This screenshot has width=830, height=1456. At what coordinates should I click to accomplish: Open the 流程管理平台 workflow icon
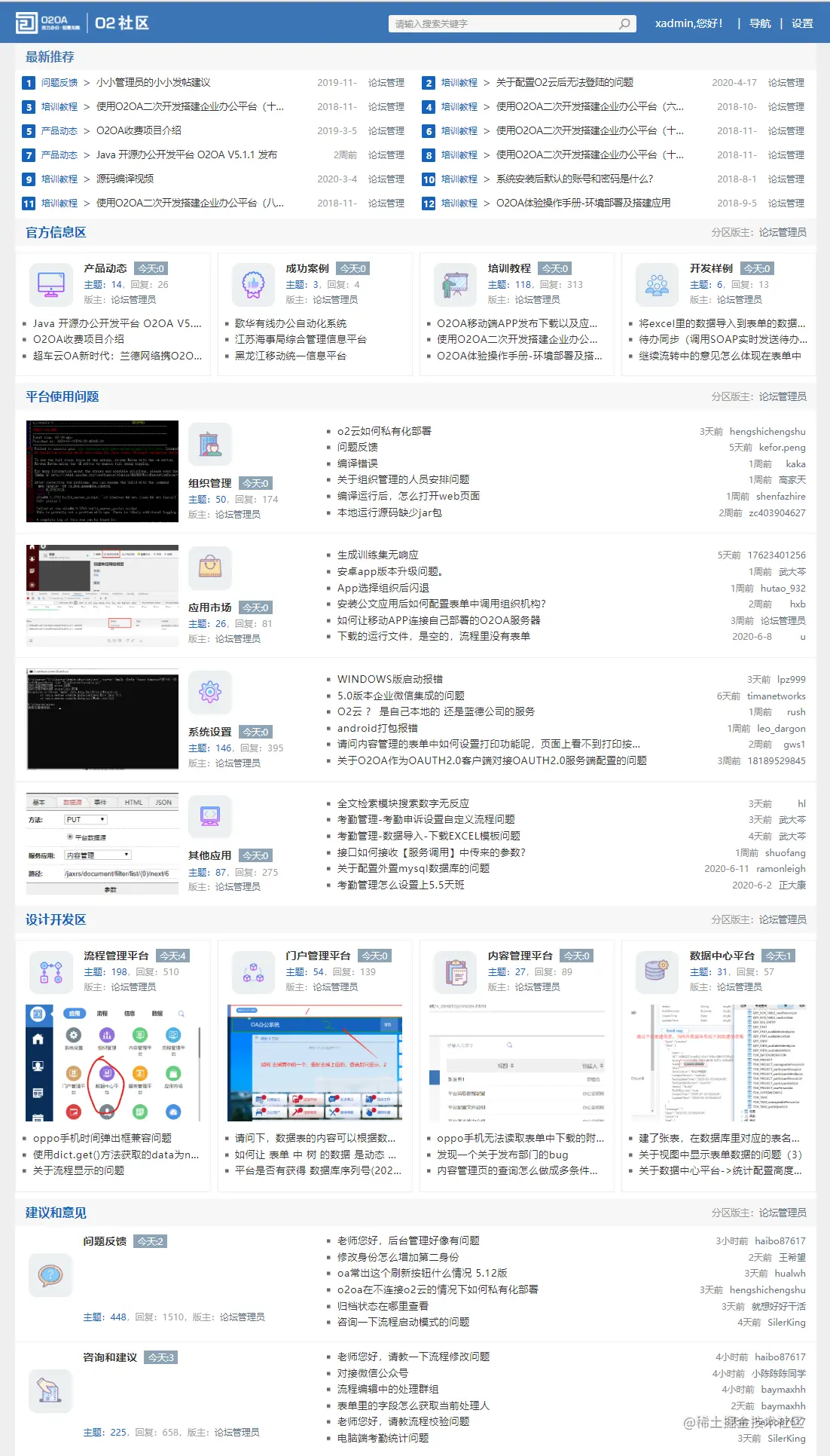pos(50,972)
